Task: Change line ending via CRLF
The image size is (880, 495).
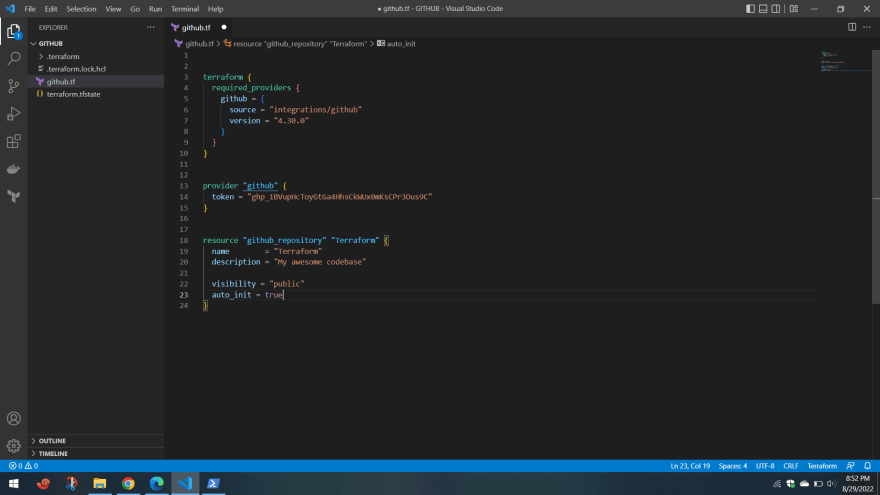Action: point(791,466)
